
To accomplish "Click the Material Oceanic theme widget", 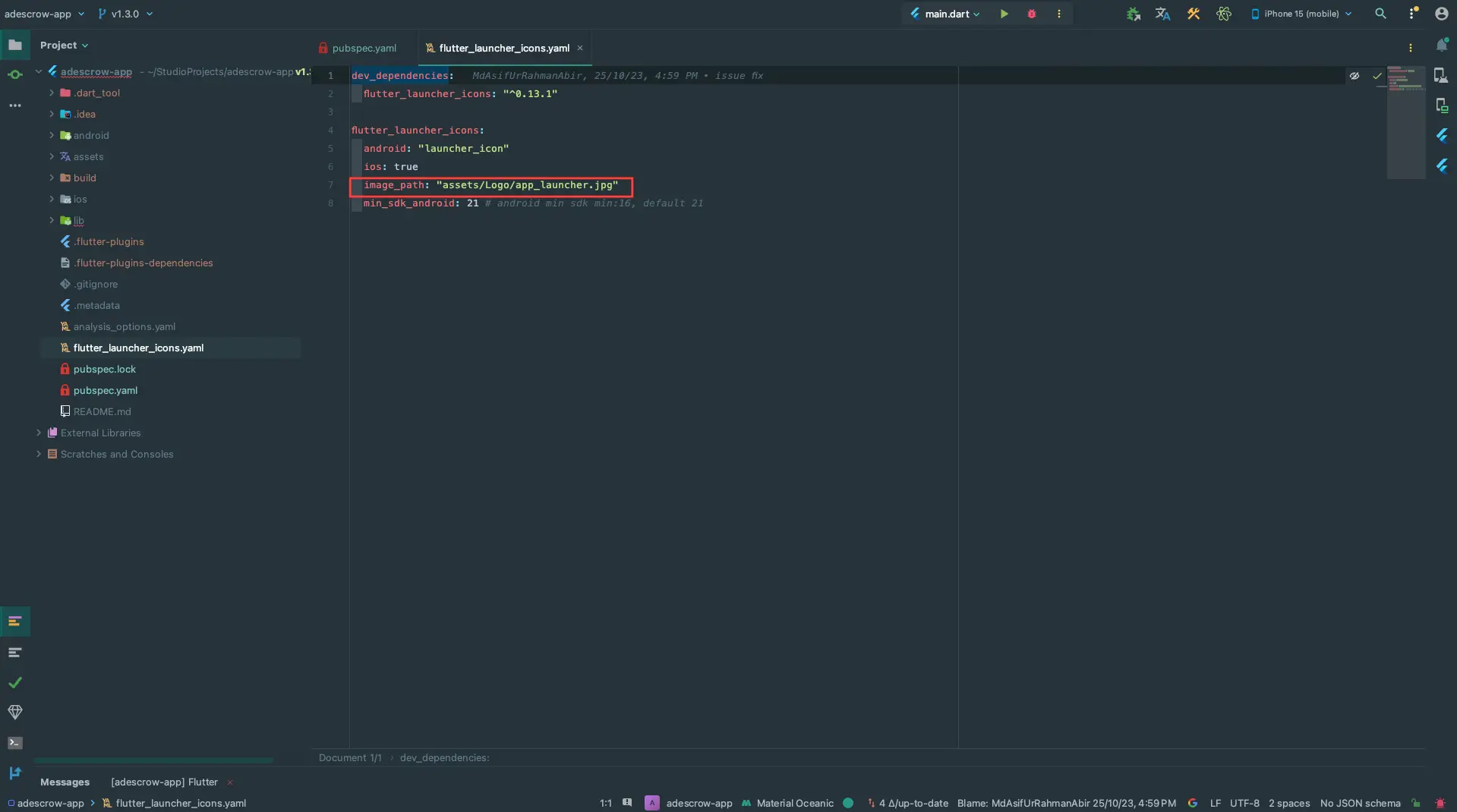I will pyautogui.click(x=787, y=803).
